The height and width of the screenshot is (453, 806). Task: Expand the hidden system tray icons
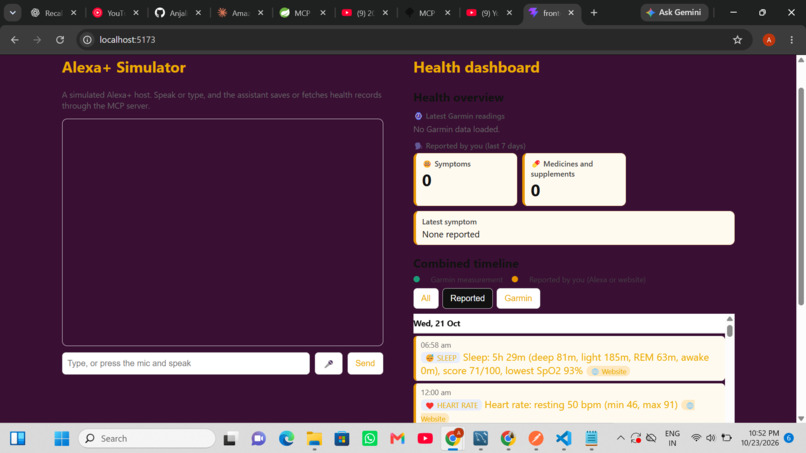pyautogui.click(x=620, y=439)
